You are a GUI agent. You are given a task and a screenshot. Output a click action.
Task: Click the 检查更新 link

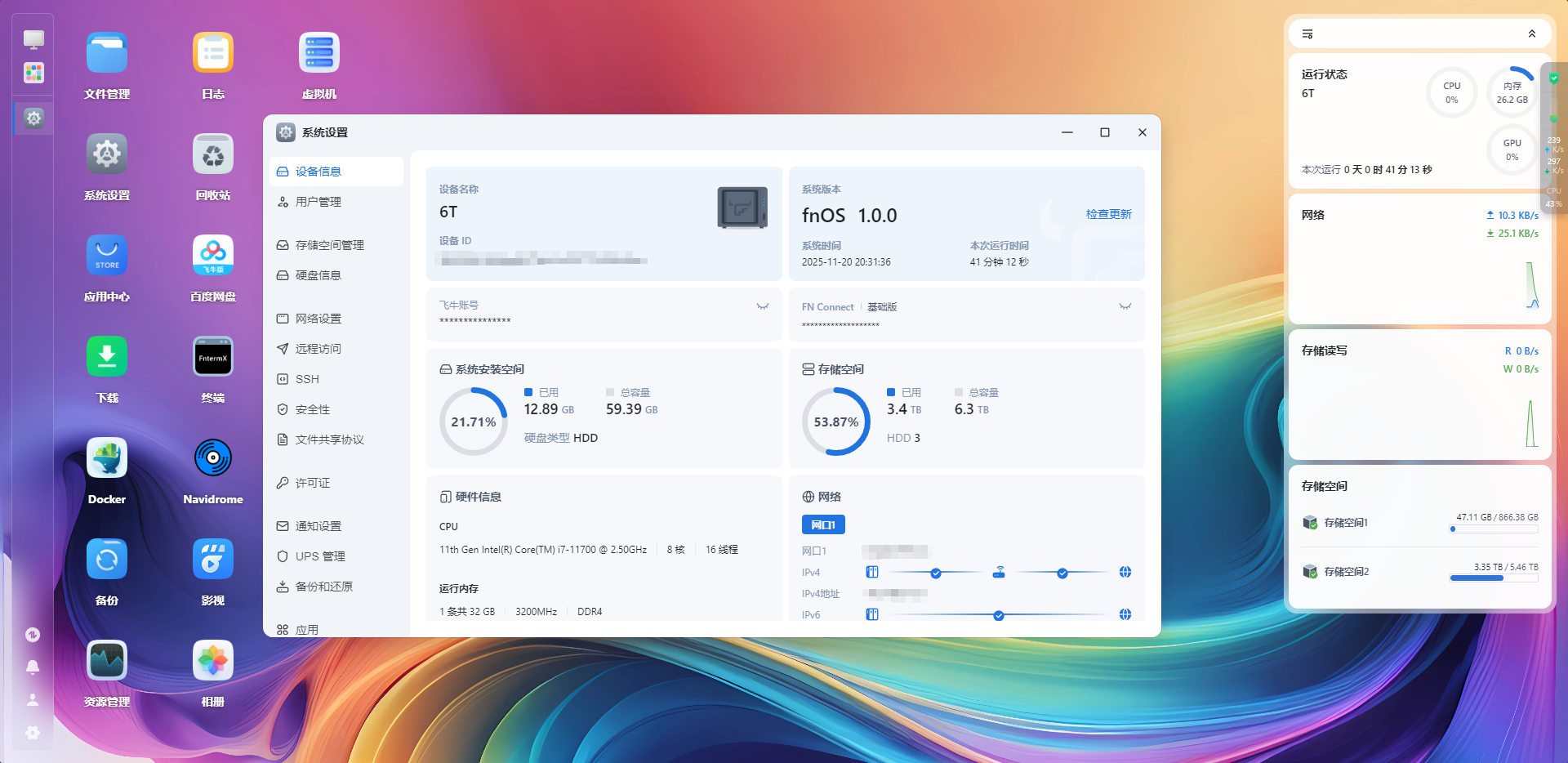pyautogui.click(x=1108, y=214)
